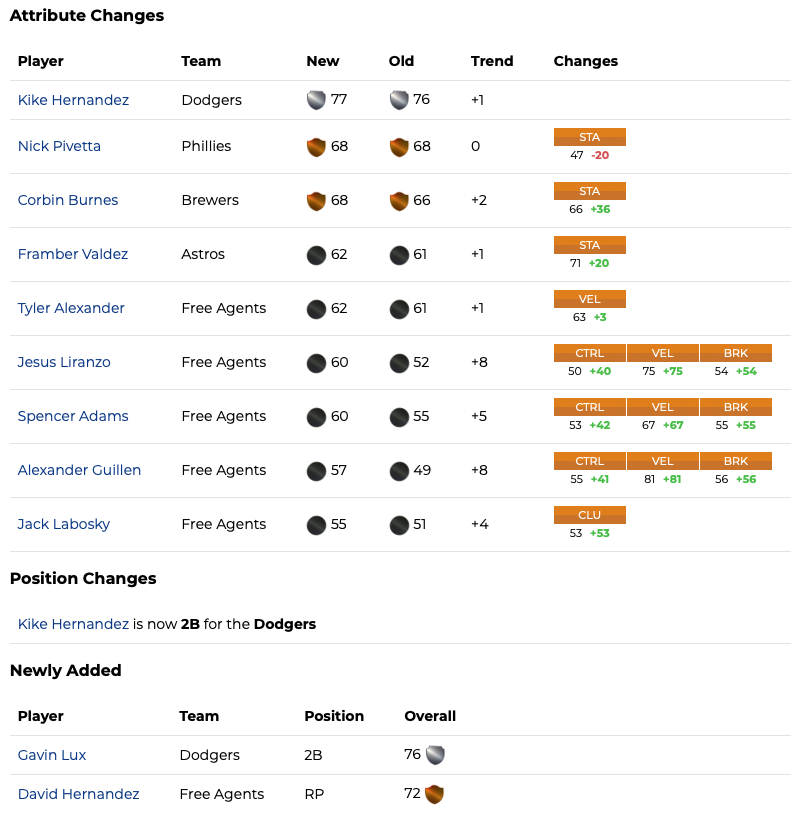The height and width of the screenshot is (813, 791).
Task: Click the Trend column header
Action: pos(492,61)
